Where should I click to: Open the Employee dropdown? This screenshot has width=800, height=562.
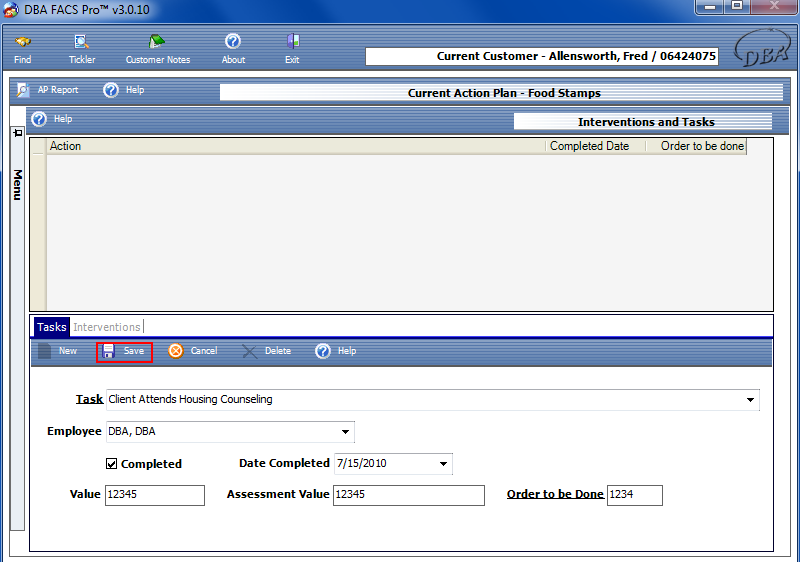[x=345, y=432]
